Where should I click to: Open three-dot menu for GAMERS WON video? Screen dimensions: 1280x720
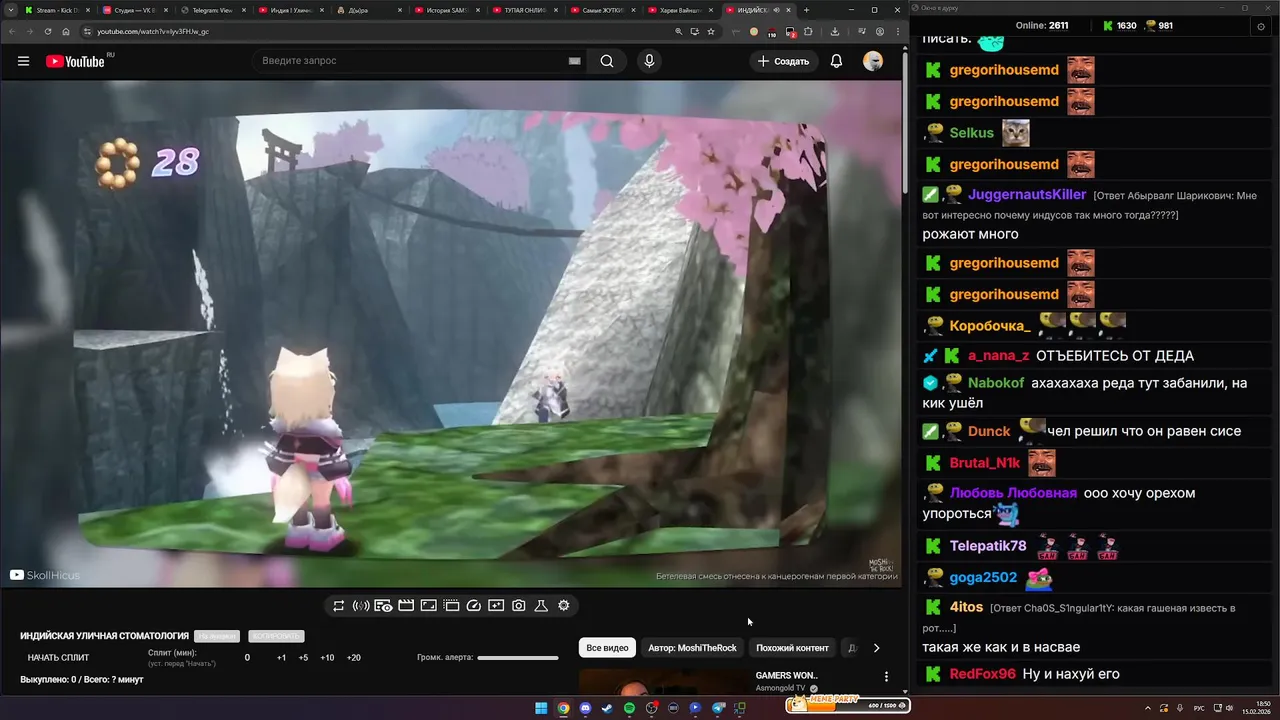[x=886, y=677]
